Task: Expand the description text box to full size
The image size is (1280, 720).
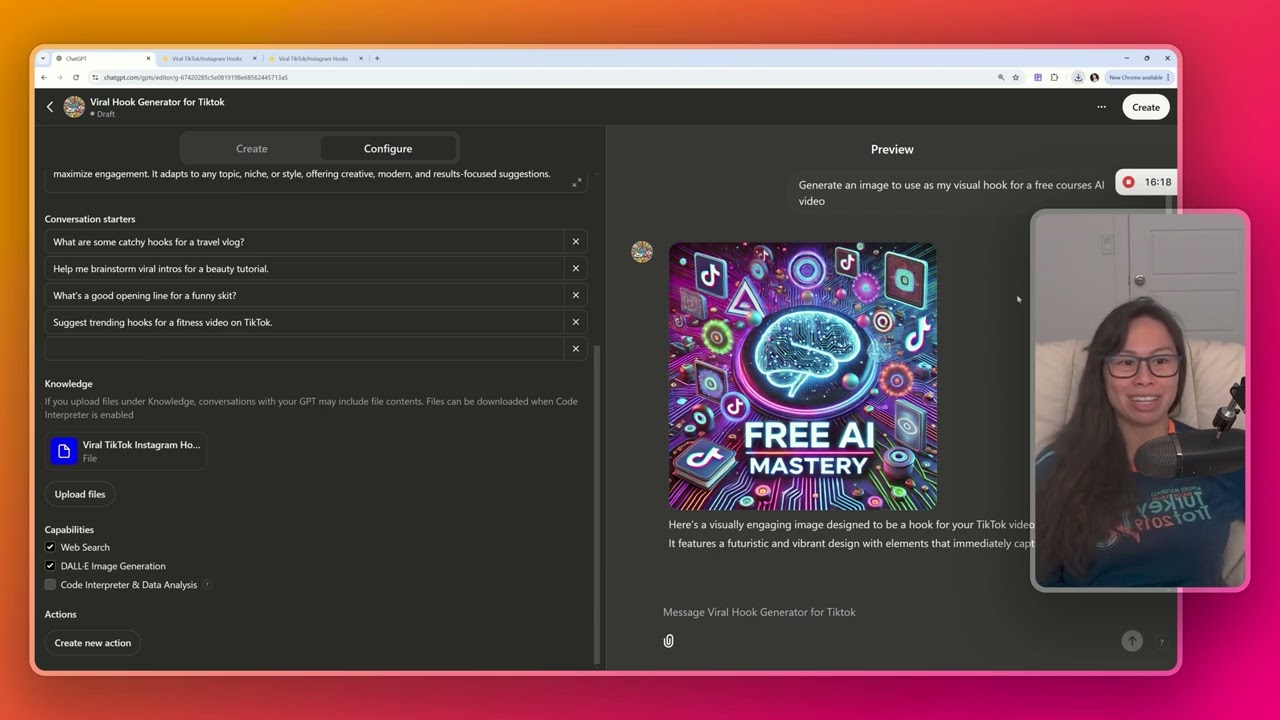Action: (577, 182)
